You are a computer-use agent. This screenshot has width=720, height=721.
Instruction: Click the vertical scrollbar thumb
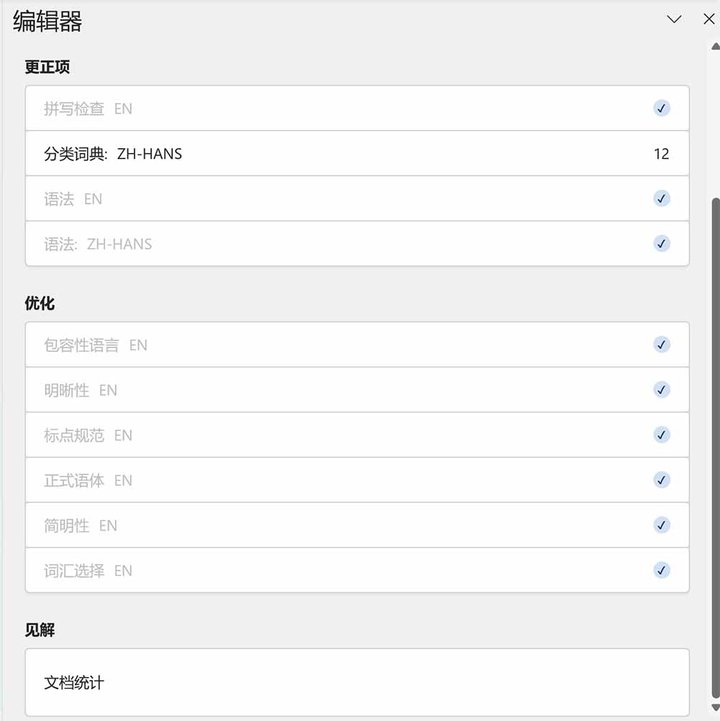pos(715,448)
